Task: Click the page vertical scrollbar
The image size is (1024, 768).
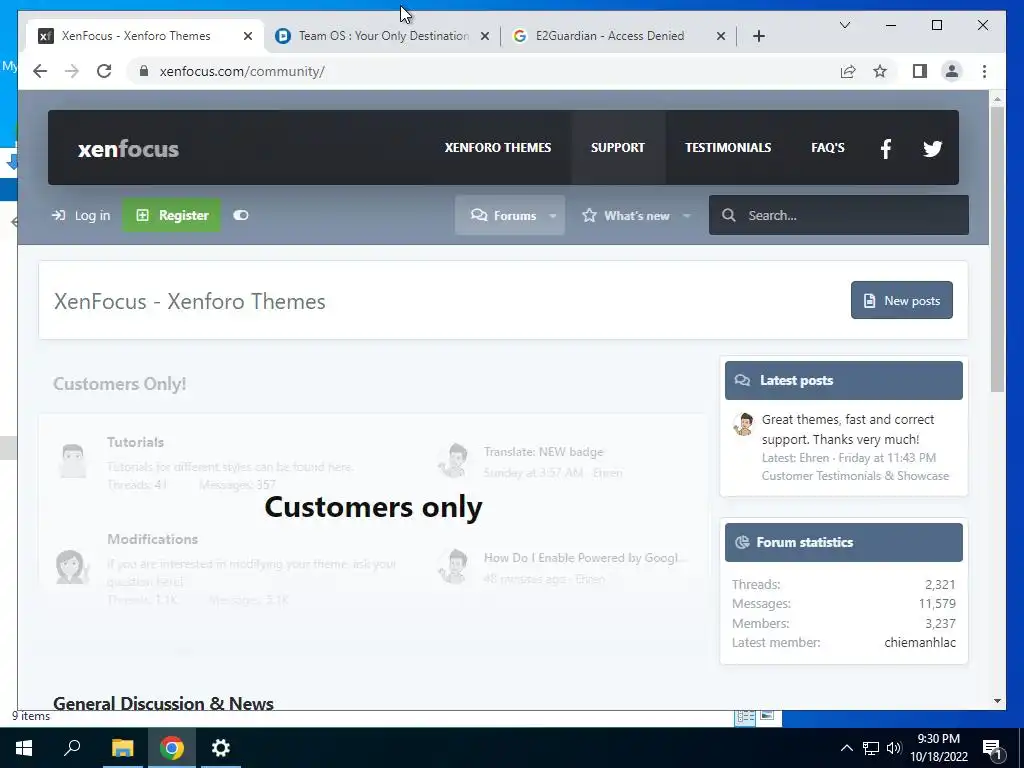Action: point(997,248)
